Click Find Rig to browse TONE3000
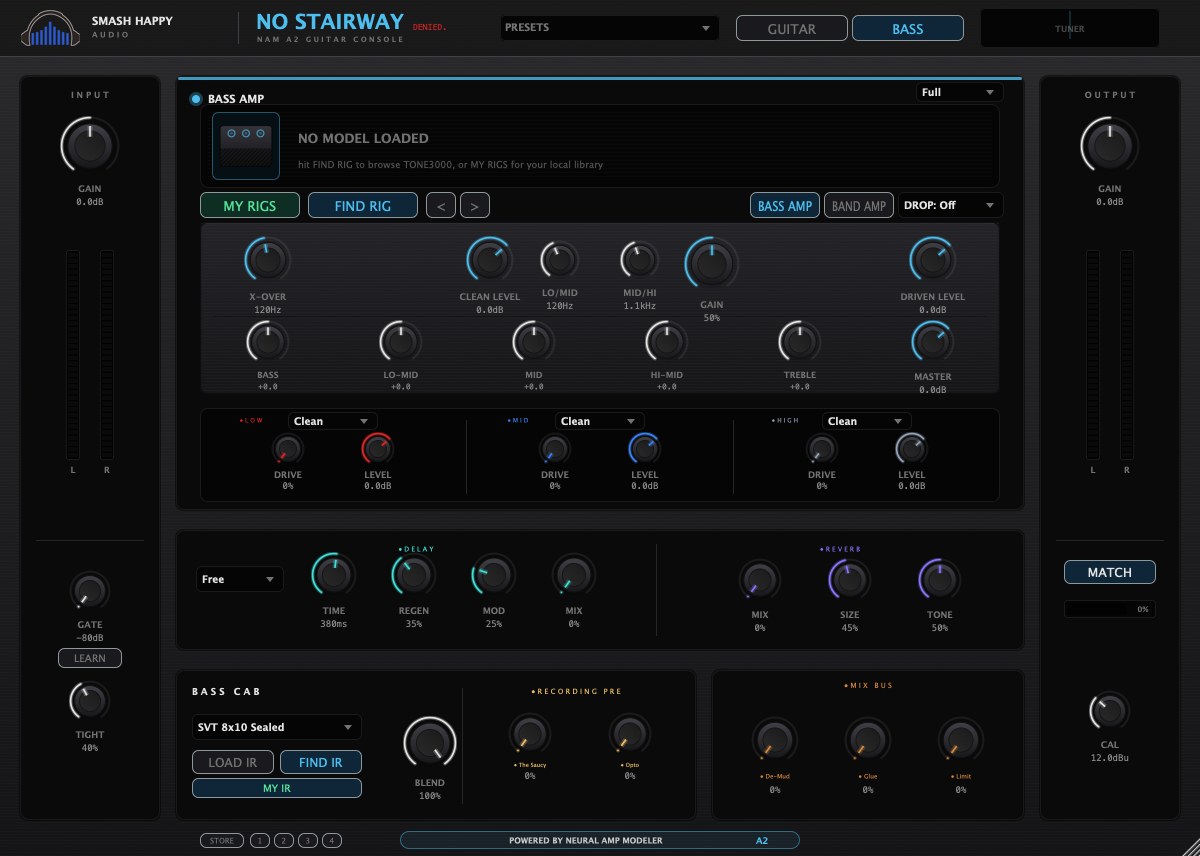 pyautogui.click(x=363, y=206)
